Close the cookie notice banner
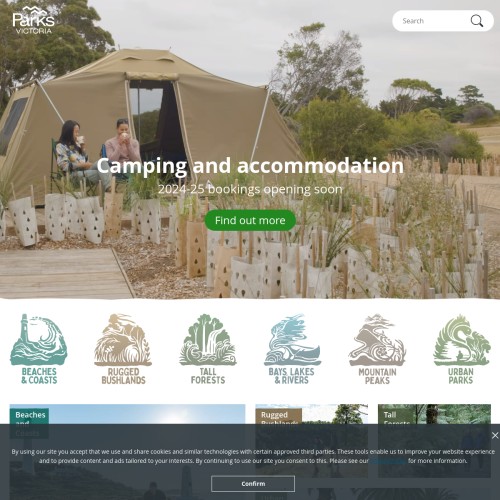 tap(495, 435)
